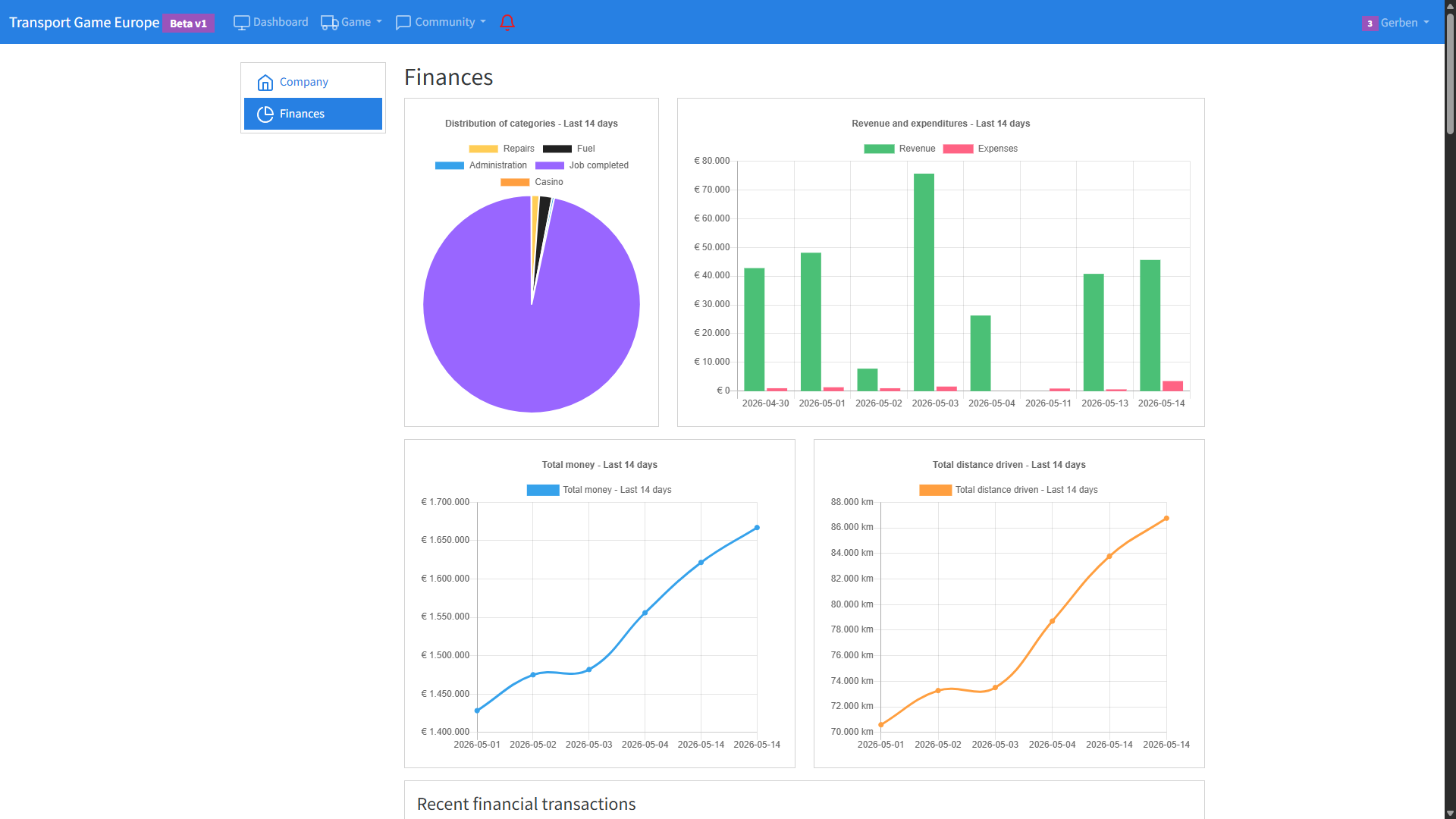Click the Transport Game Europe logo link
Screen dimensions: 1456x819
(84, 22)
